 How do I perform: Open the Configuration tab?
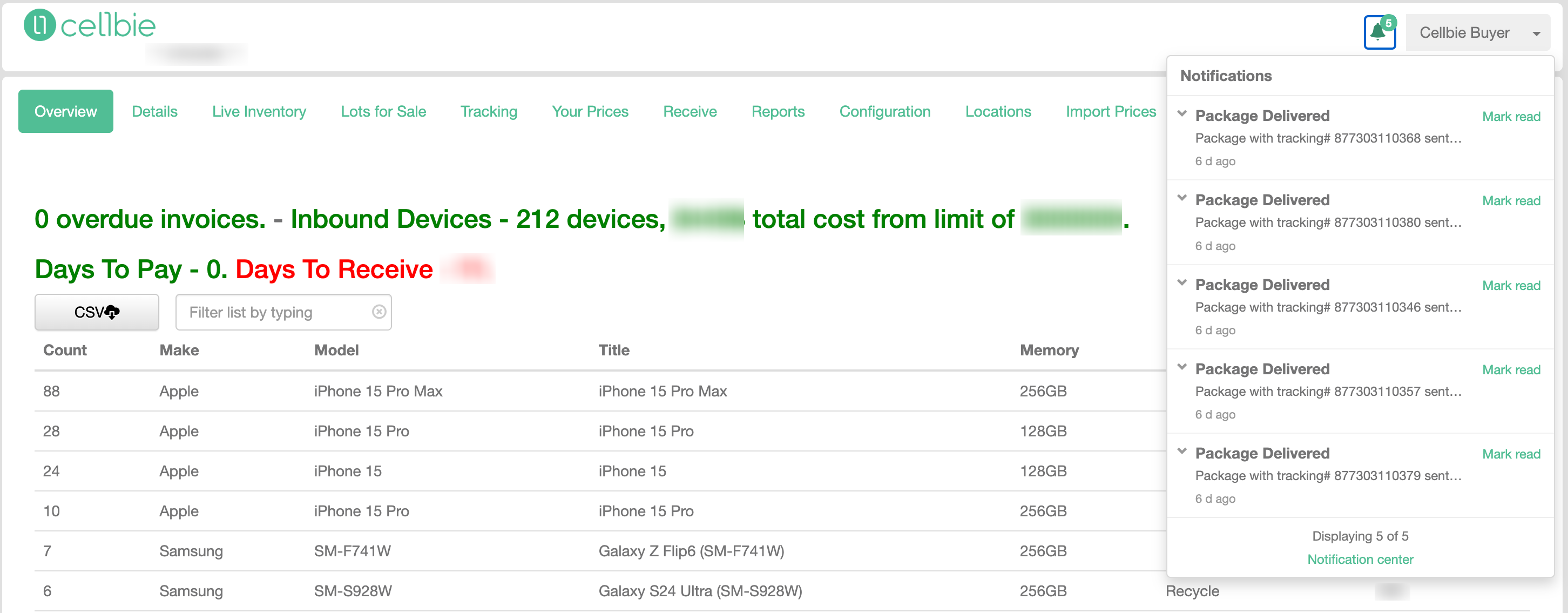coord(884,111)
